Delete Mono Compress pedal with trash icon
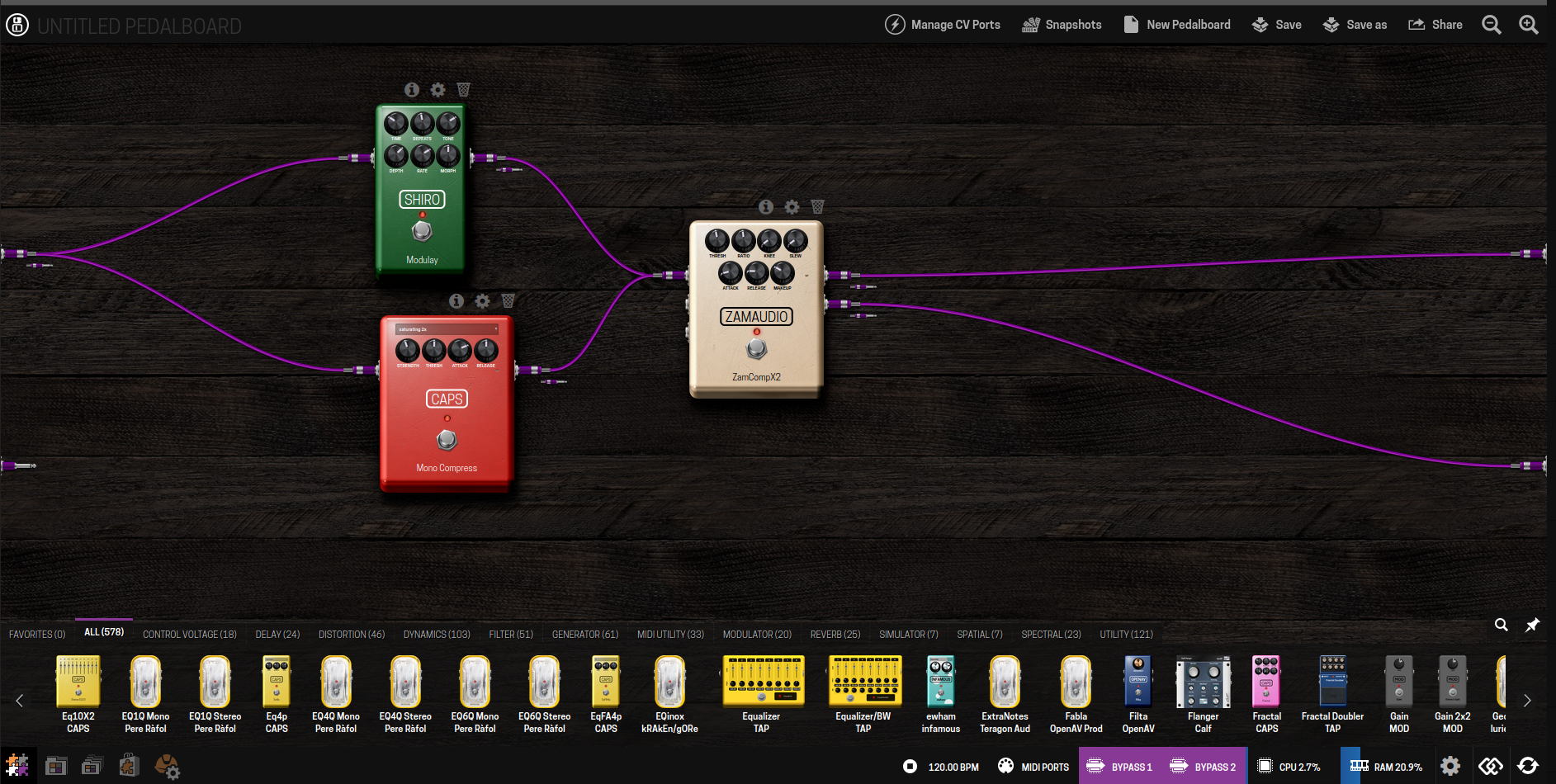Viewport: 1556px width, 784px height. pos(508,301)
